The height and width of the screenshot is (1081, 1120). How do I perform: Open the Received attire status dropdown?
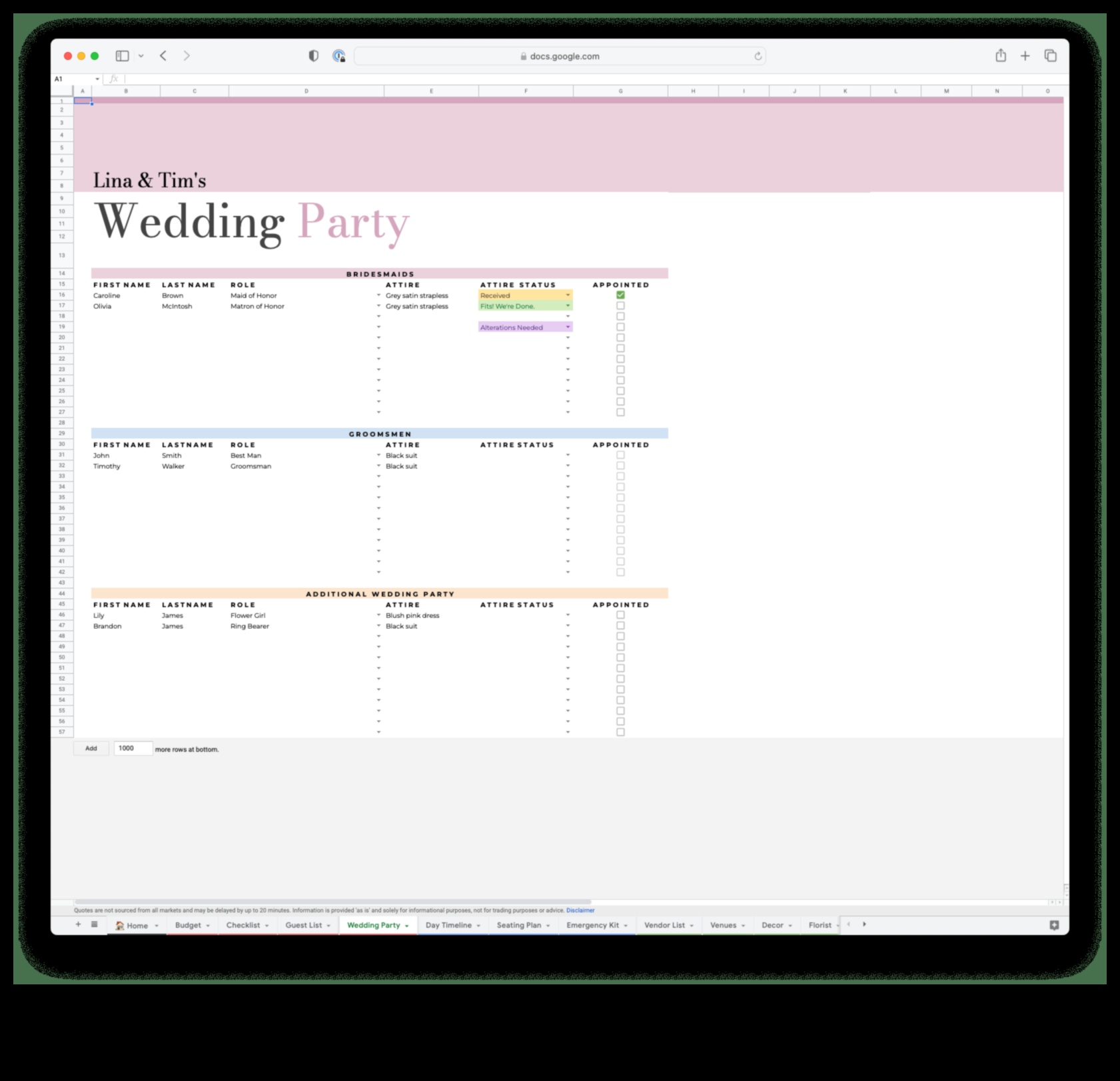[568, 295]
